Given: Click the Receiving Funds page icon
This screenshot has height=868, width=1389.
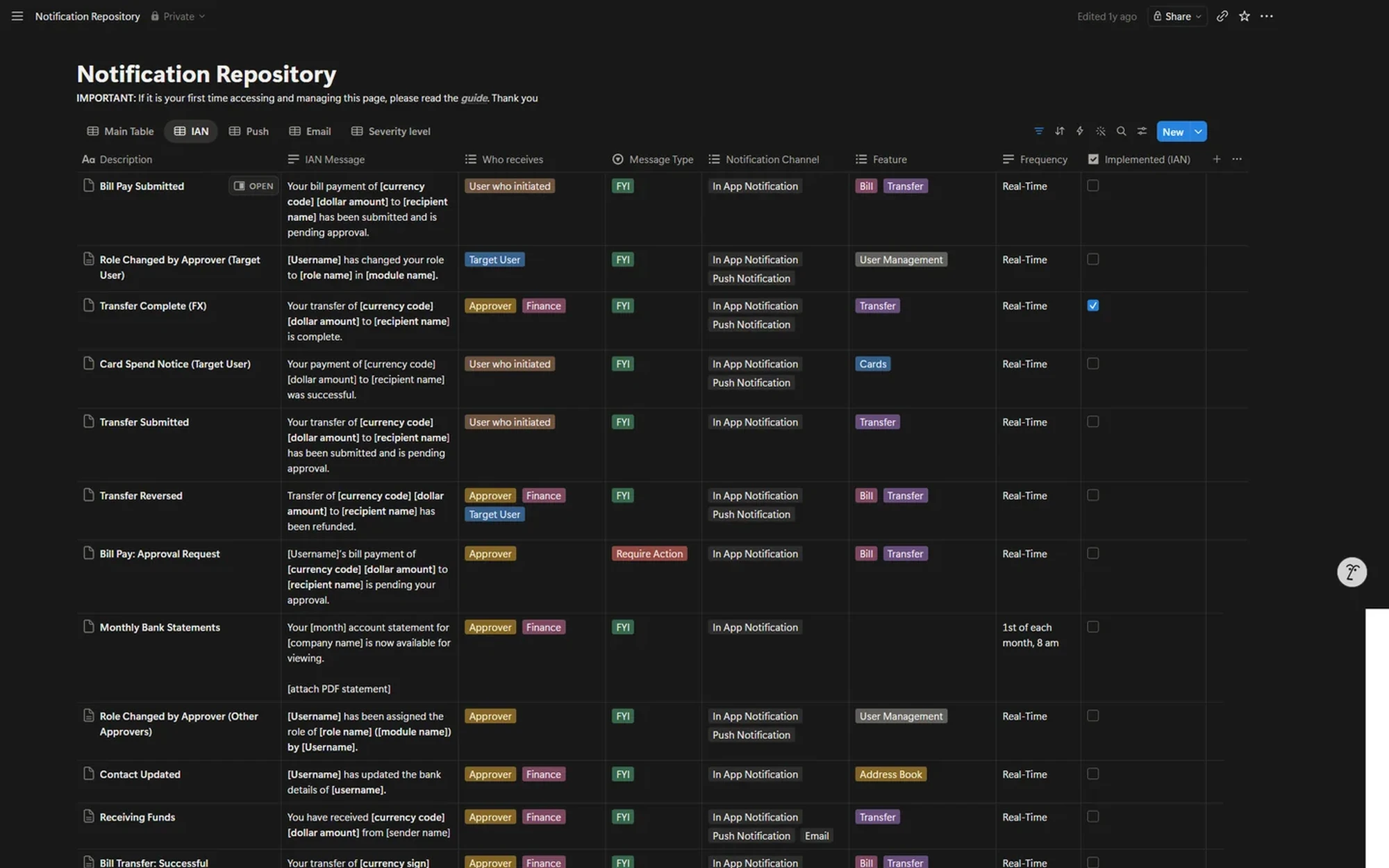Looking at the screenshot, I should tap(88, 817).
